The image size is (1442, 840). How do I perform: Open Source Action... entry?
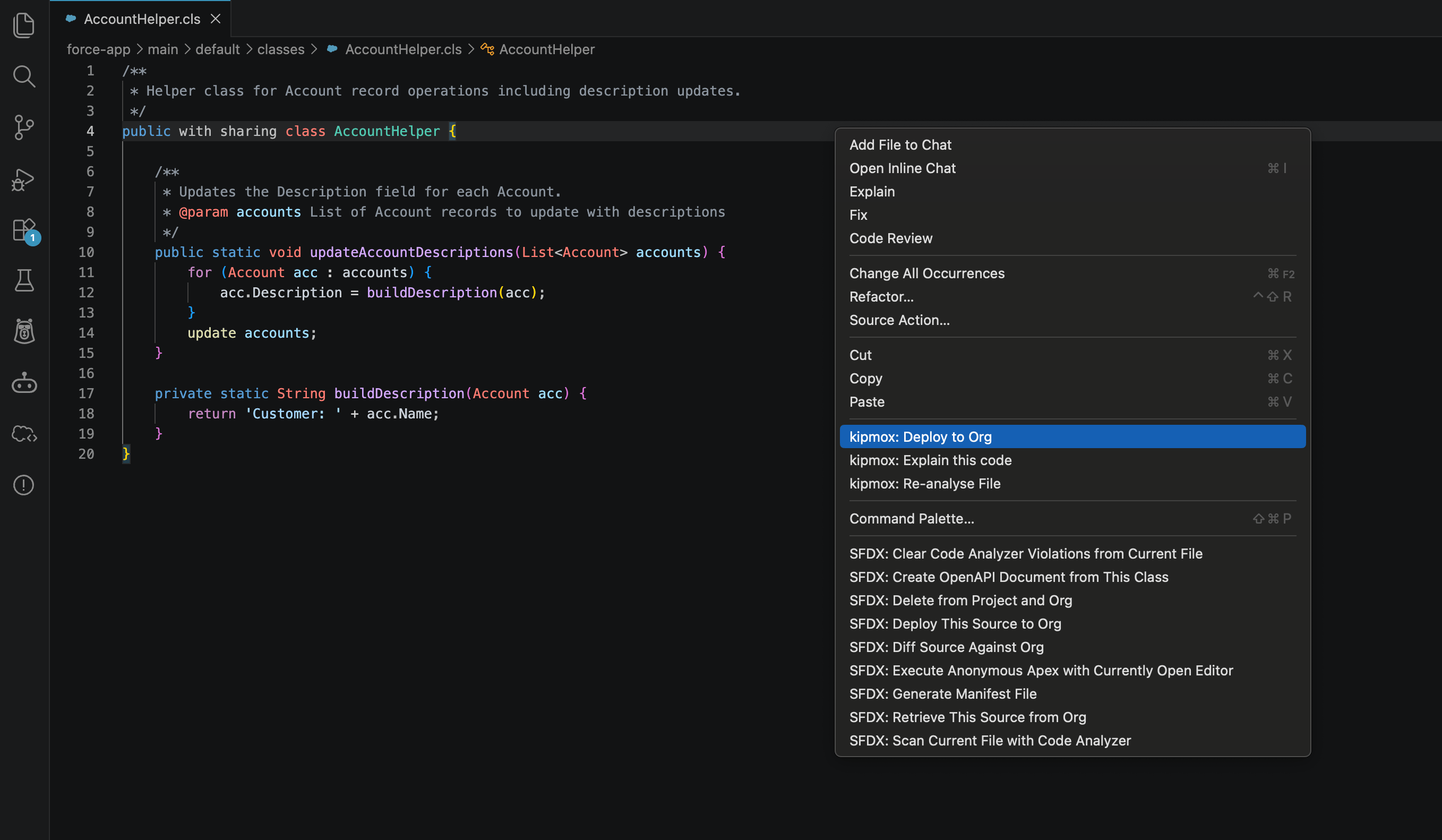click(x=1072, y=320)
